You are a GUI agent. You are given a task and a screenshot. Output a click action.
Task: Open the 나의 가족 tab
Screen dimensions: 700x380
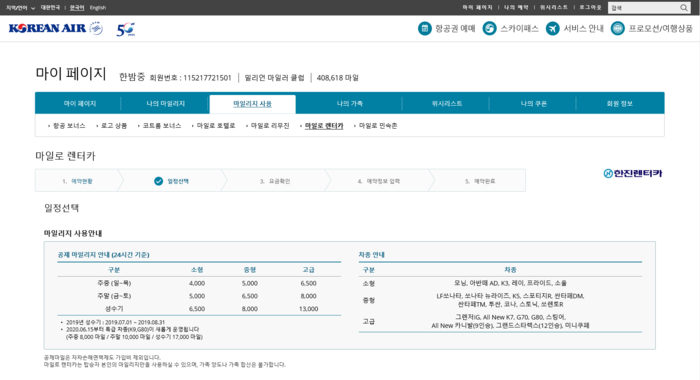tap(349, 104)
